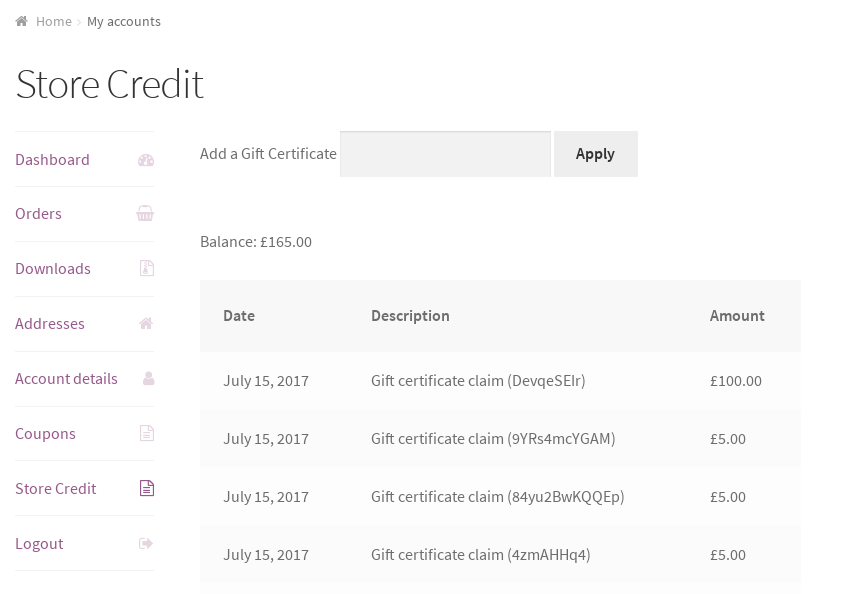843x594 pixels.
Task: Click the Home breadcrumb link
Action: point(54,22)
